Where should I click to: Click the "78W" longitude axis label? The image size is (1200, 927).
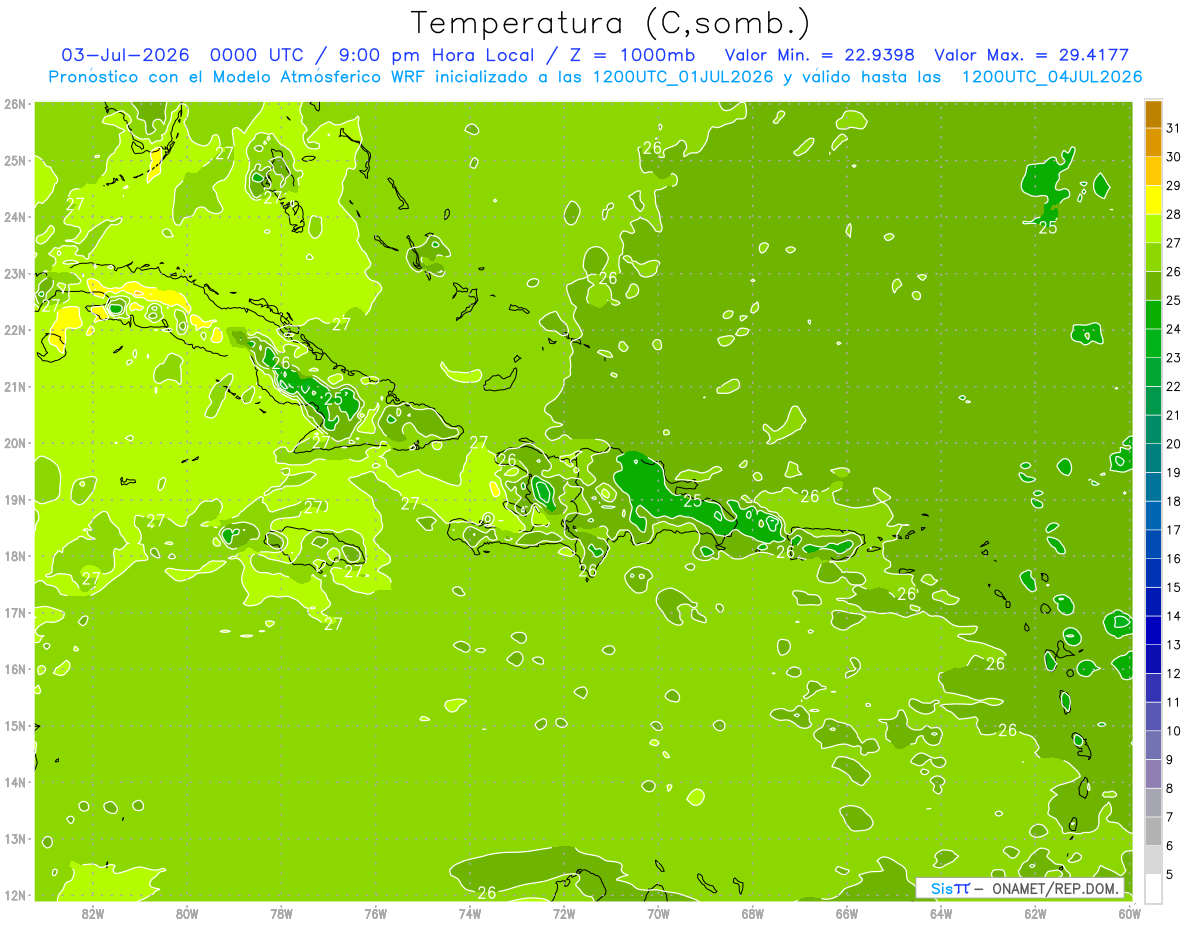pos(281,914)
